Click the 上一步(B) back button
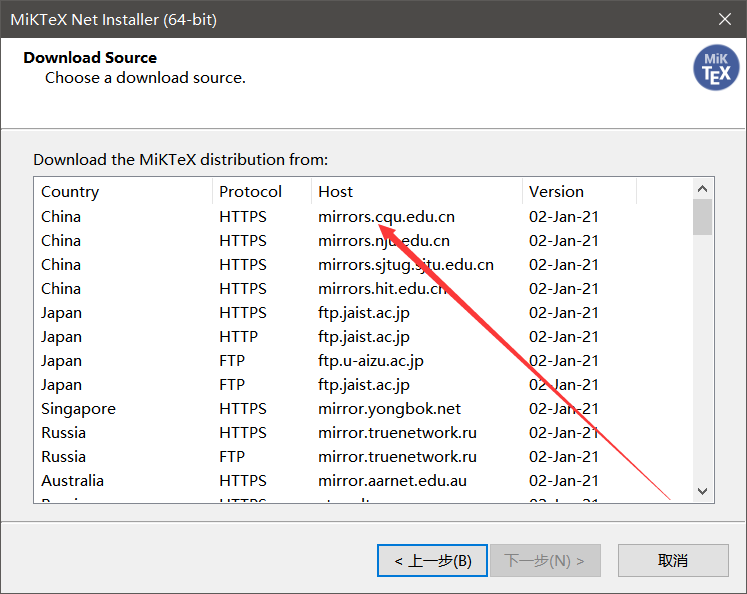Viewport: 747px width, 594px height. pyautogui.click(x=432, y=561)
